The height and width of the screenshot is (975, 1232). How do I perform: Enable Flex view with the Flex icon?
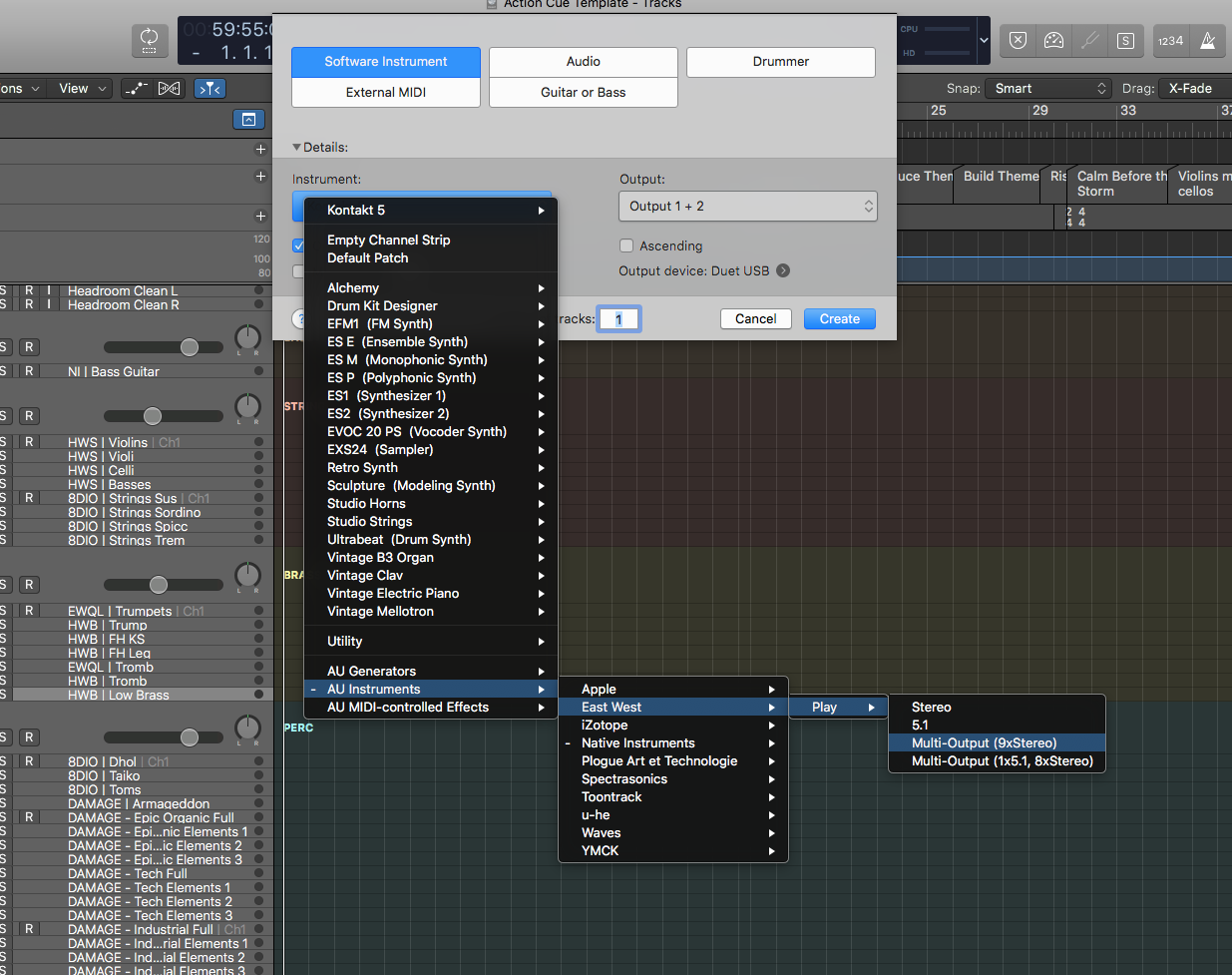tap(170, 89)
